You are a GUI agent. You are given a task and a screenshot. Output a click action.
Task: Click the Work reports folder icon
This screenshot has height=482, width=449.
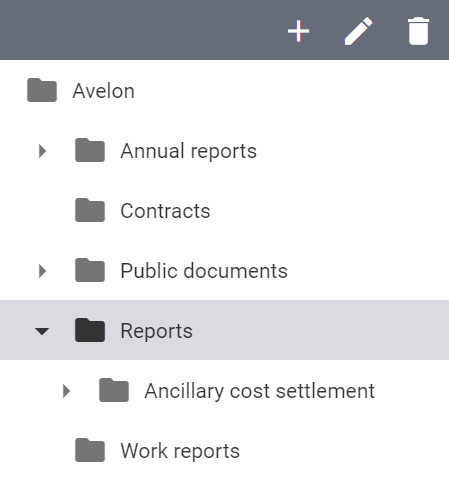click(x=90, y=450)
